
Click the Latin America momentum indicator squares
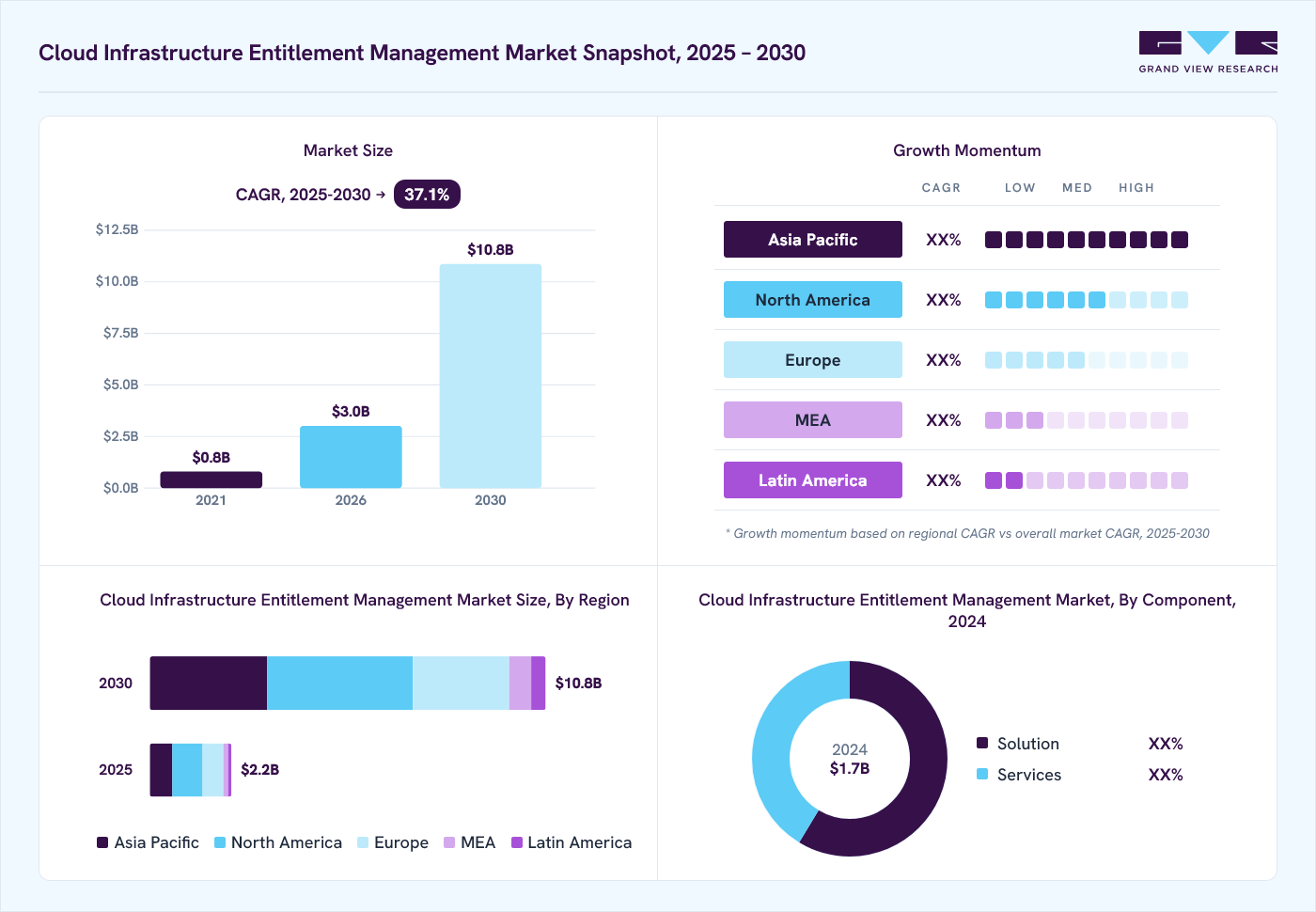pyautogui.click(x=1087, y=480)
